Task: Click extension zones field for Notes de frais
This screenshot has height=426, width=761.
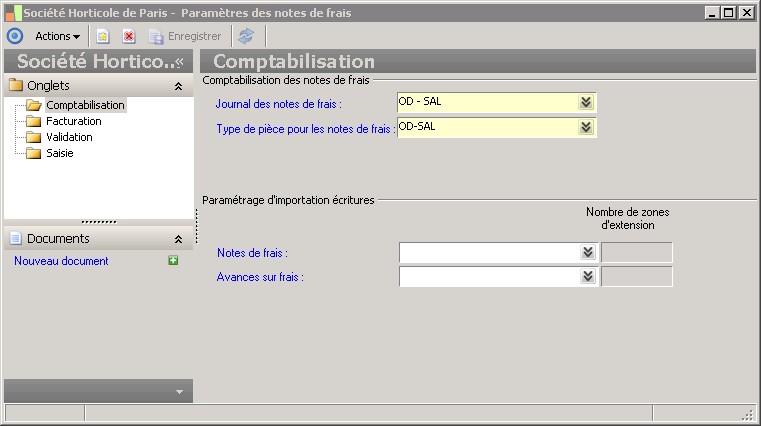Action: [637, 252]
